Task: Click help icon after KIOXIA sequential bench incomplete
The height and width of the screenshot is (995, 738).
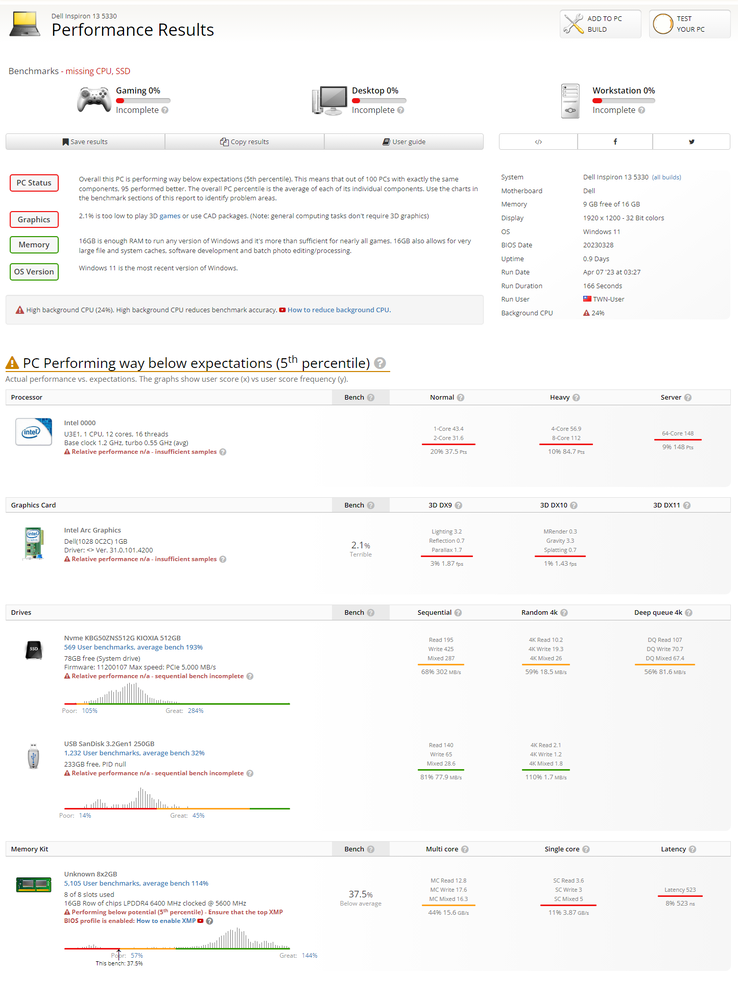Action: click(x=250, y=676)
